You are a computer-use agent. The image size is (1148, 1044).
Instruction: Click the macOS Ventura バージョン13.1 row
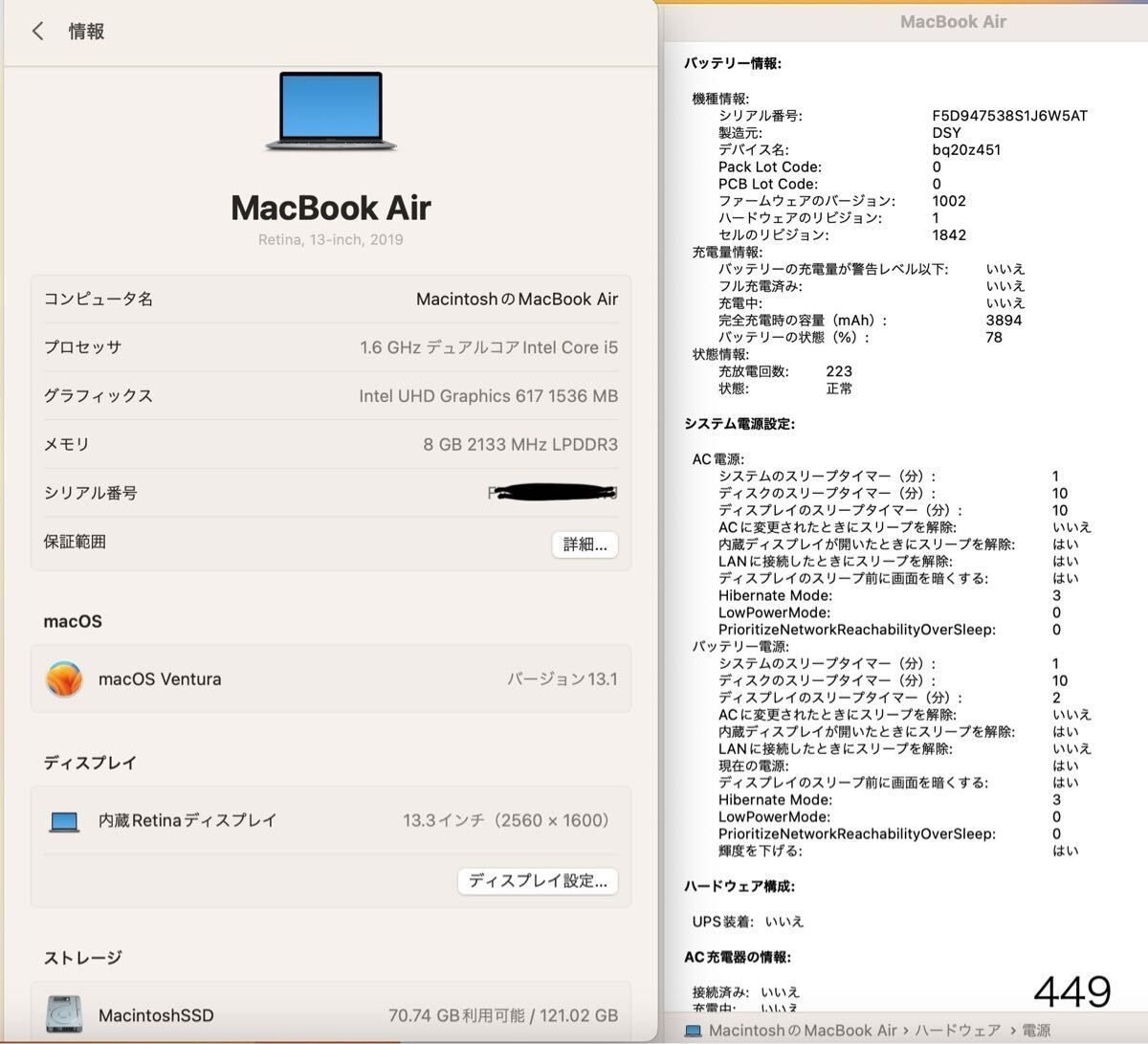click(x=331, y=678)
